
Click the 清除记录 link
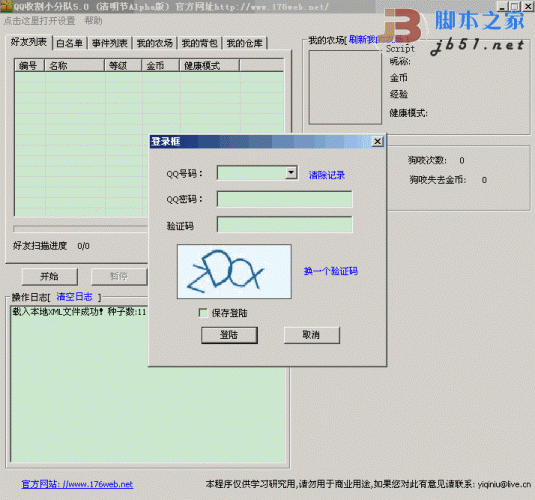[x=327, y=175]
